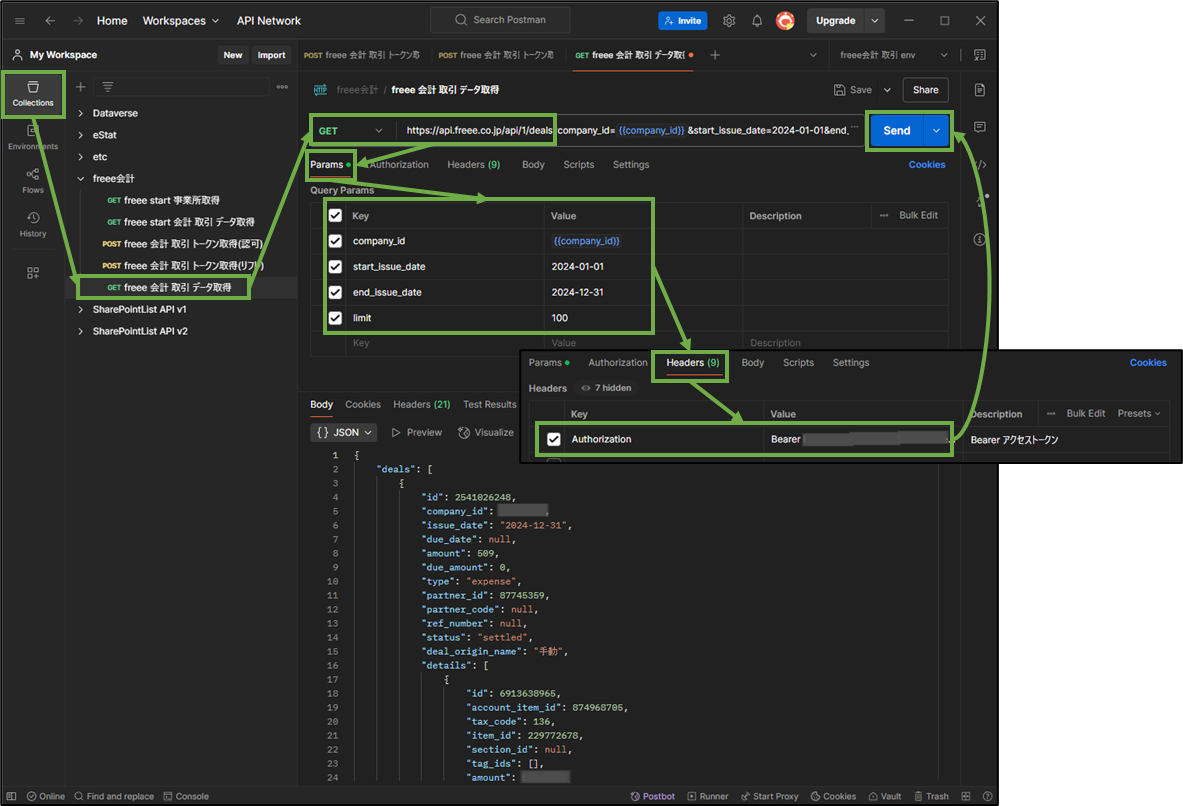Go forward with the right arrow

tap(78, 20)
